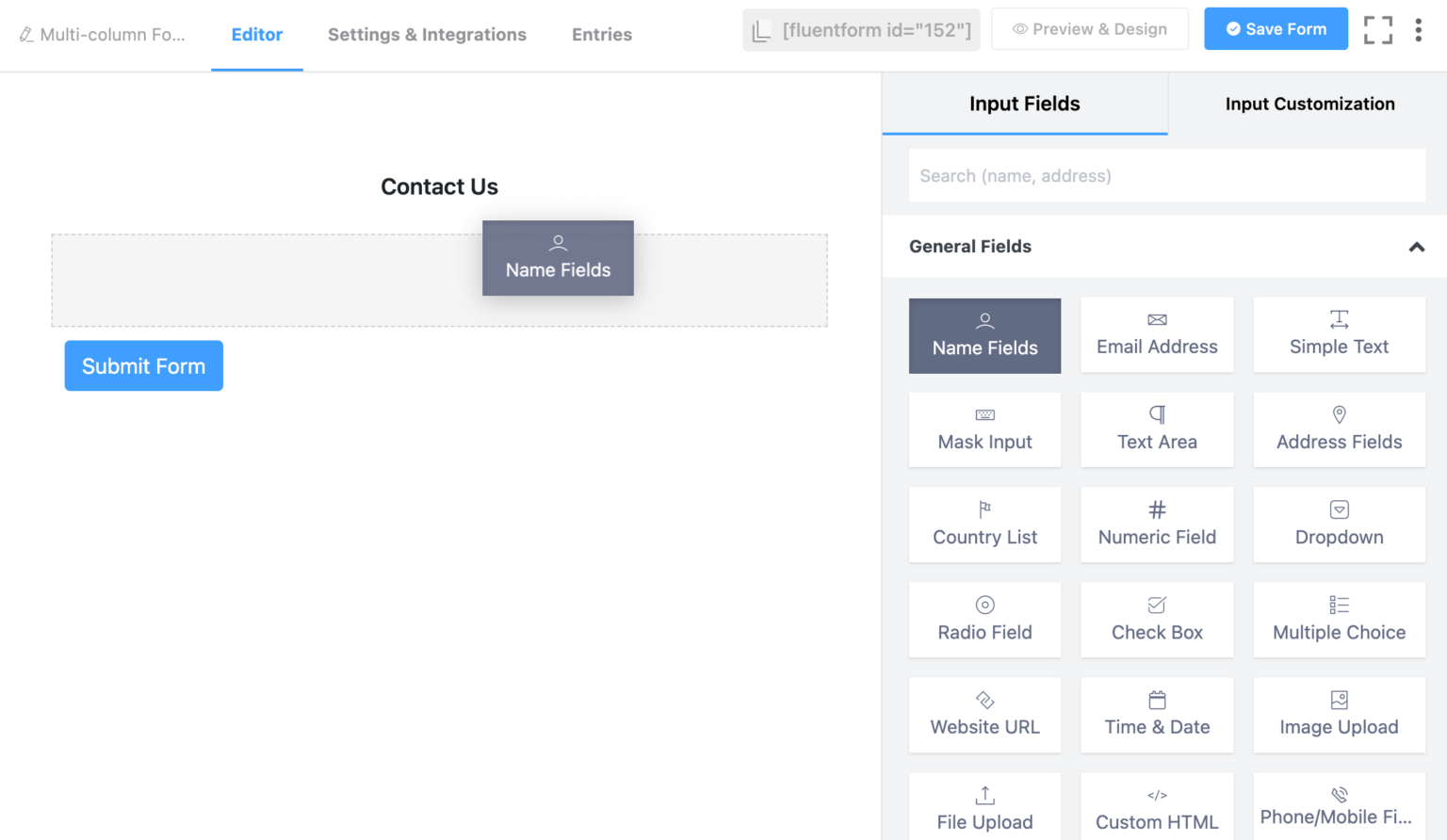Switch to the Settings & Integrations tab
This screenshot has width=1447, height=840.
pos(427,35)
